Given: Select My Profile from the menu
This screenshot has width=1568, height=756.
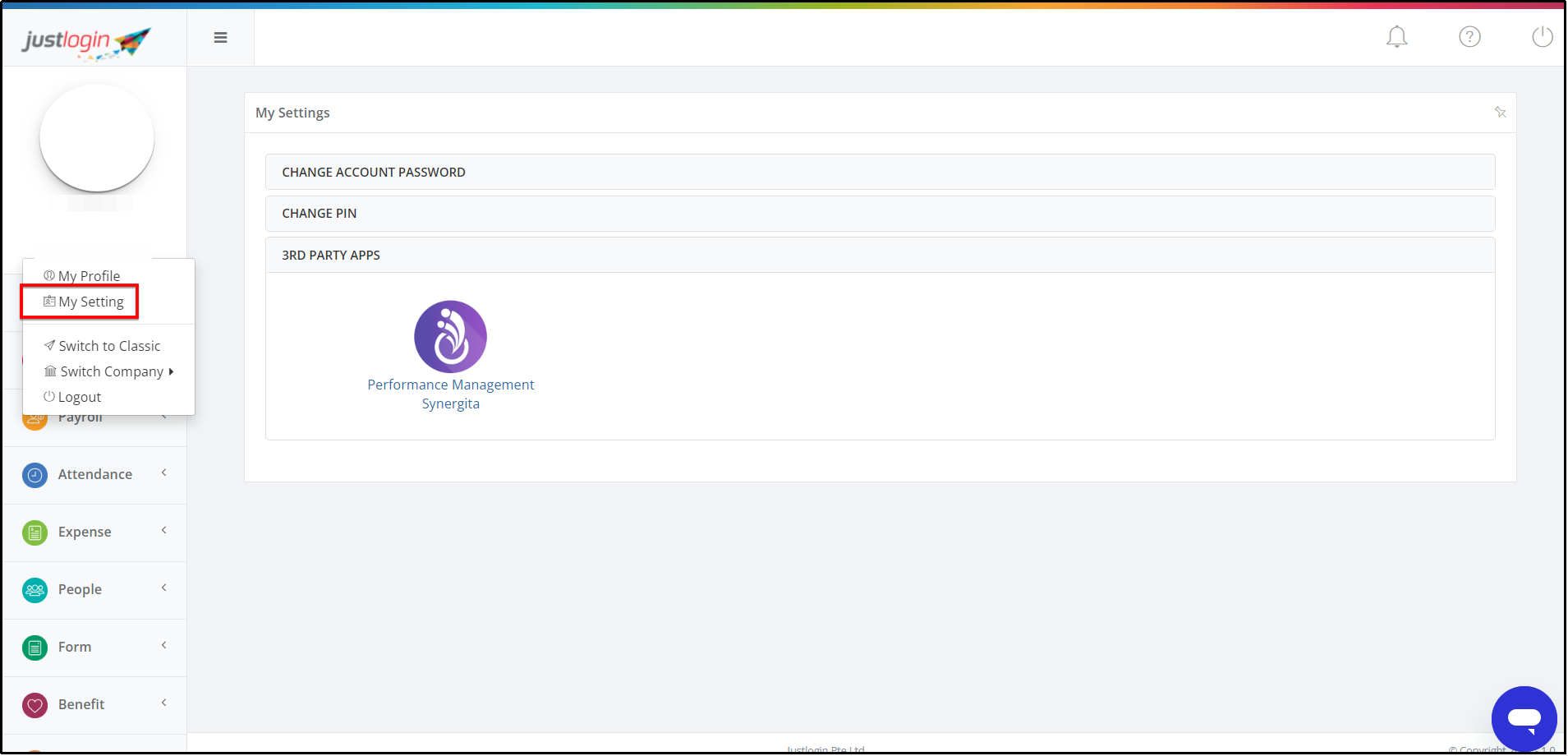Looking at the screenshot, I should (x=81, y=276).
